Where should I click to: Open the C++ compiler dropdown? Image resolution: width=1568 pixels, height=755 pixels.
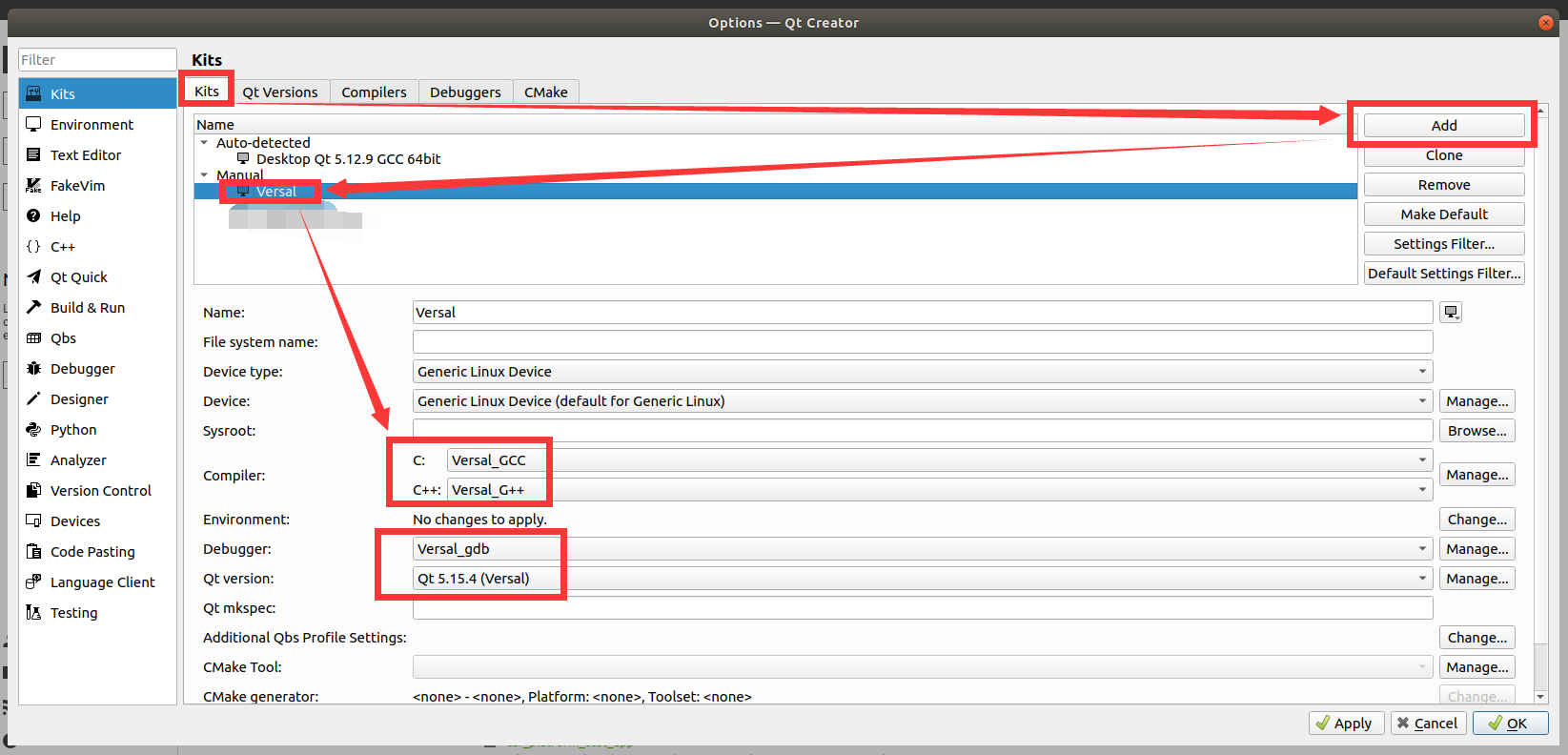click(x=940, y=489)
